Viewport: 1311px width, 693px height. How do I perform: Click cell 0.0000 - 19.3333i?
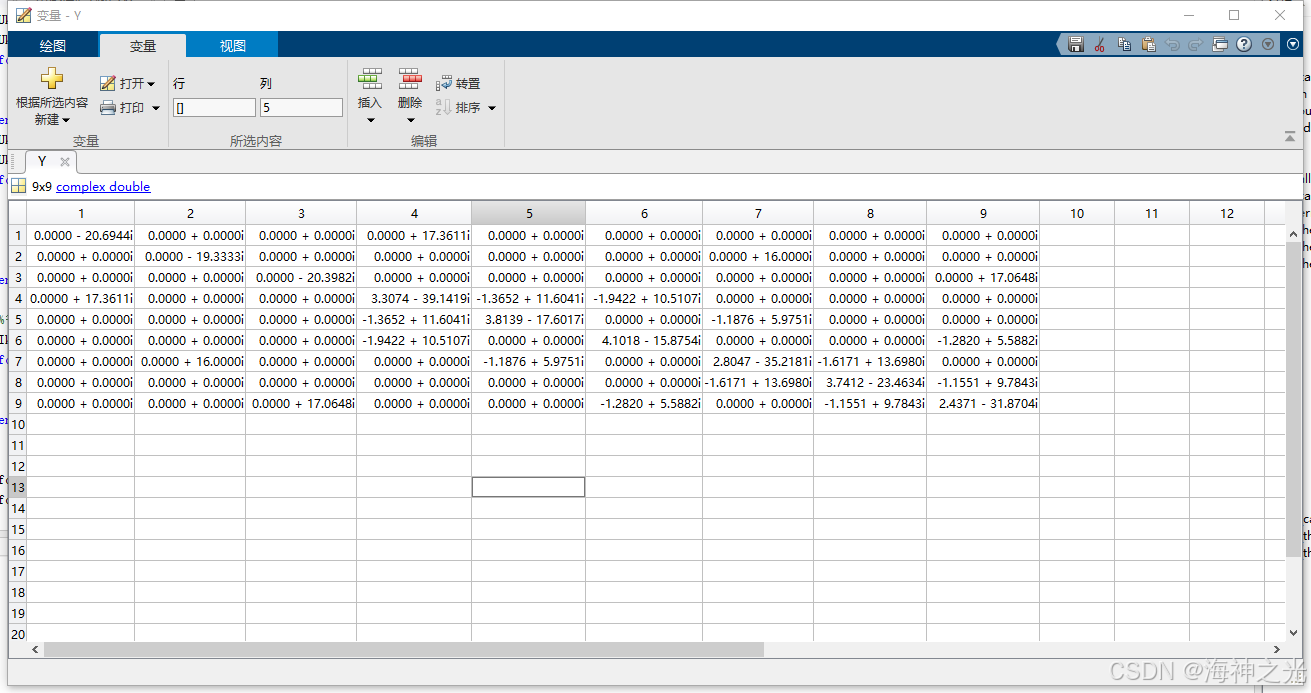(x=190, y=256)
